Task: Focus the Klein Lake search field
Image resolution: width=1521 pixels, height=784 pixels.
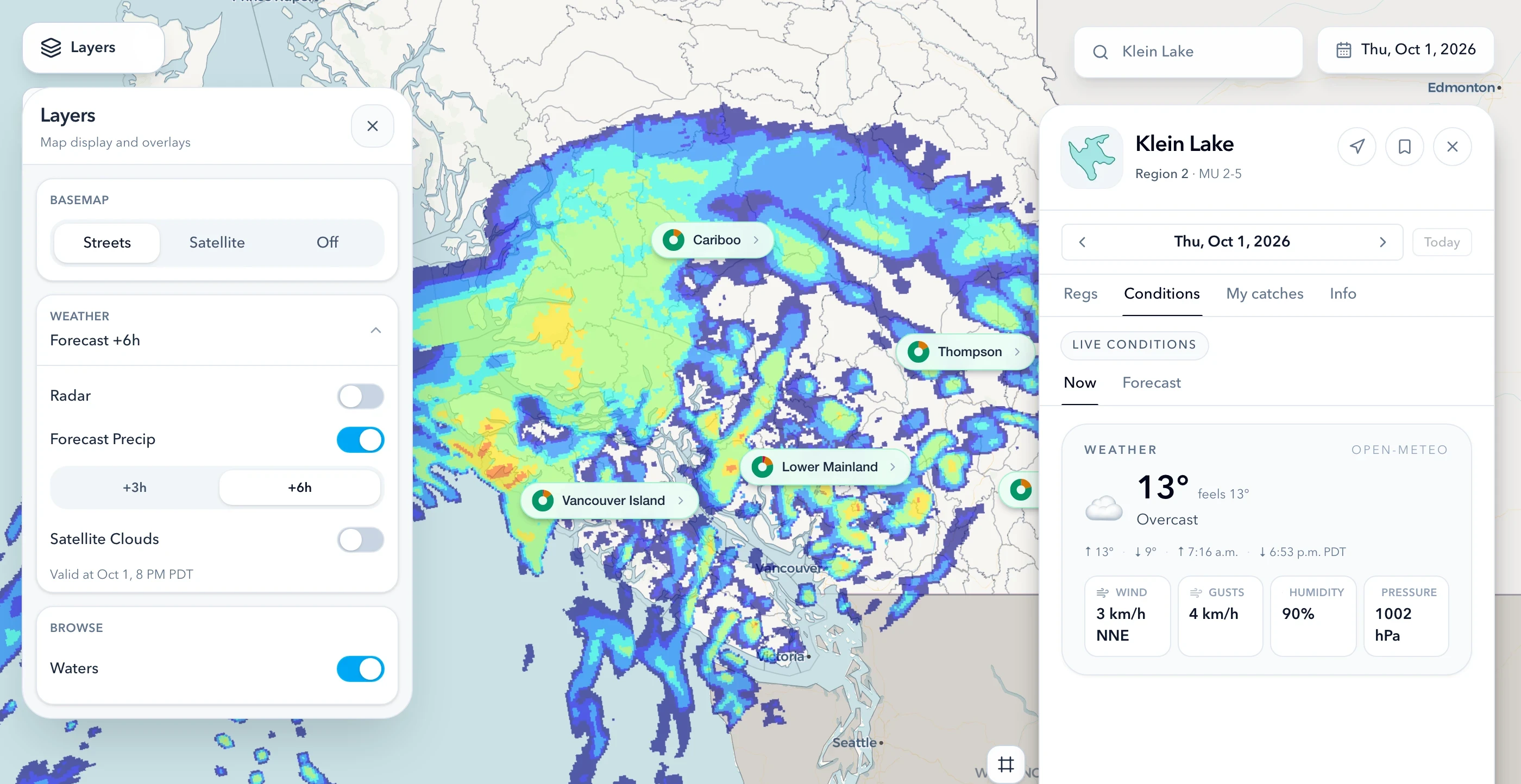Action: pyautogui.click(x=1188, y=52)
